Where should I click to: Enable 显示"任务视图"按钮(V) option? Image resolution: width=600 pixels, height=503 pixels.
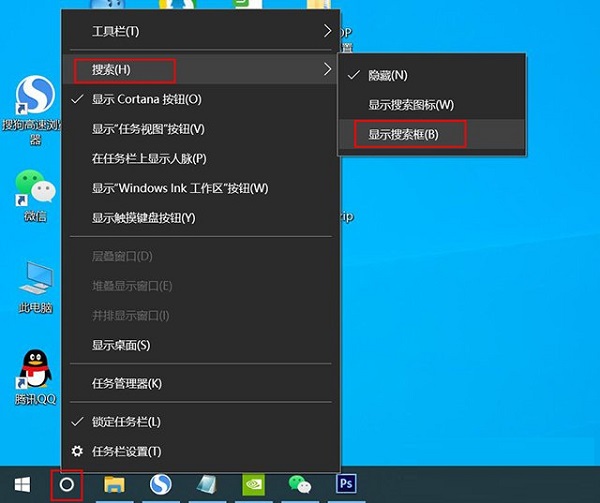click(148, 129)
